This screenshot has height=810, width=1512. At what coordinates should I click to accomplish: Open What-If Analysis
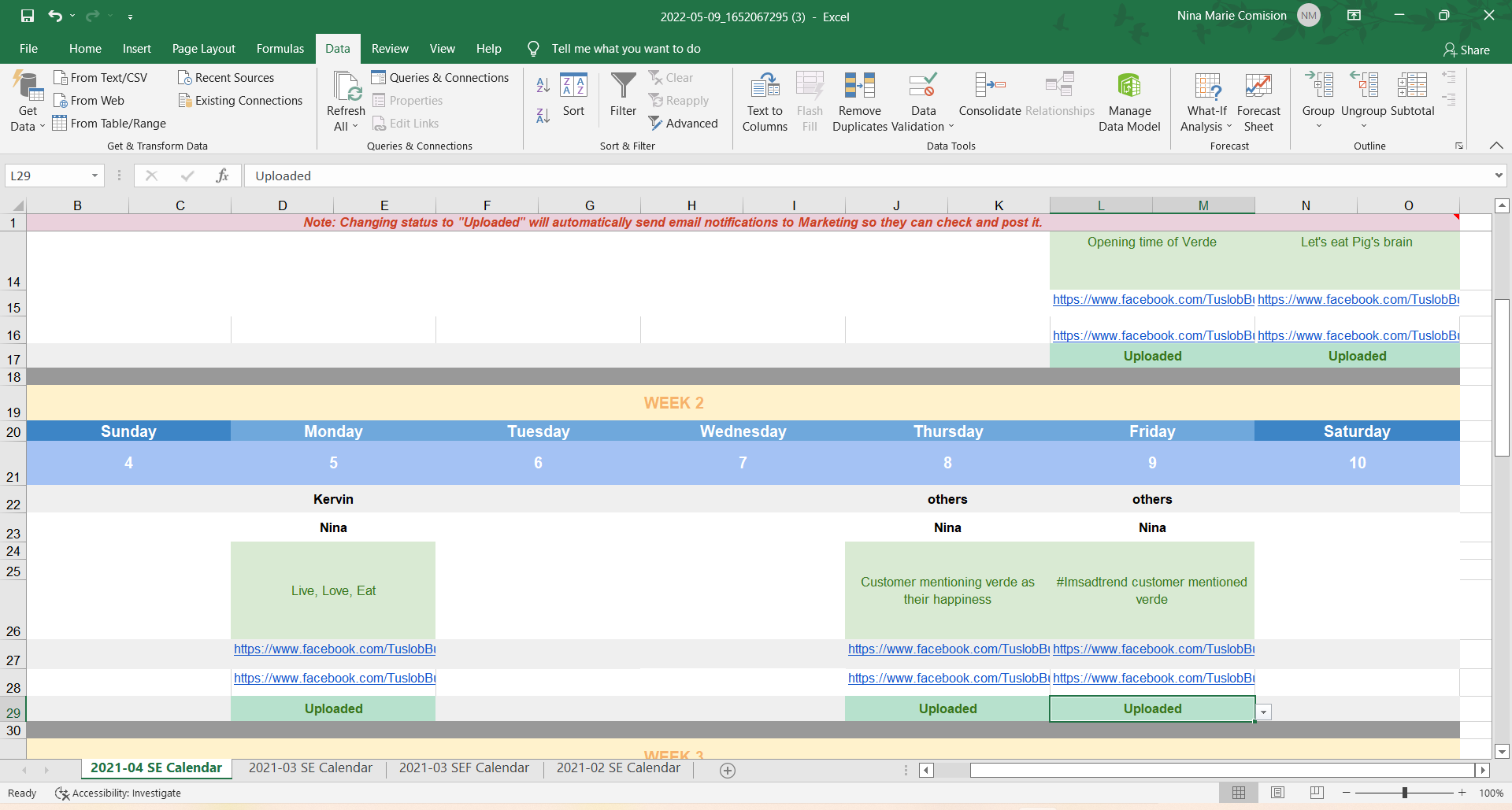[1206, 102]
